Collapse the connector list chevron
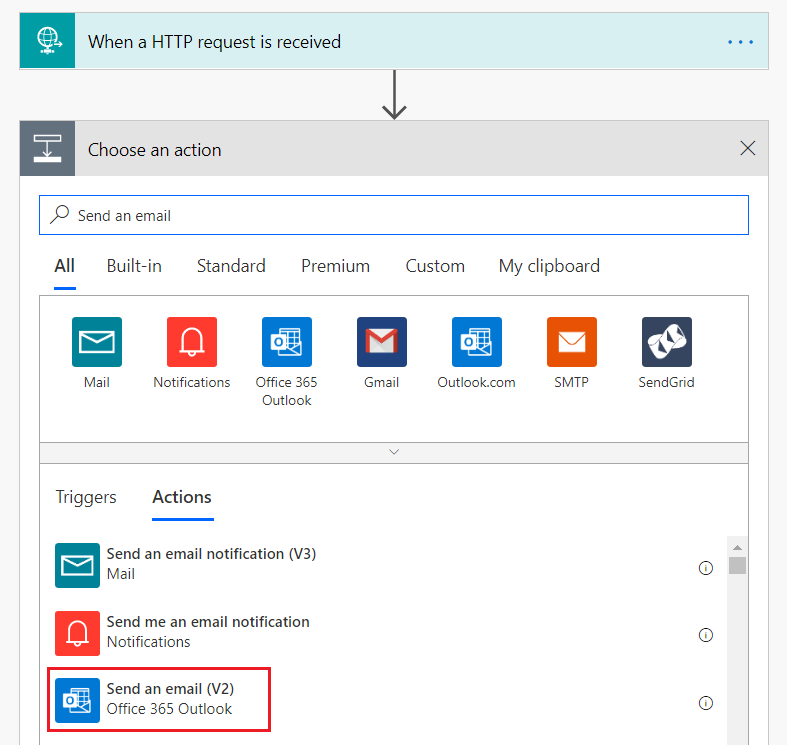 tap(394, 452)
